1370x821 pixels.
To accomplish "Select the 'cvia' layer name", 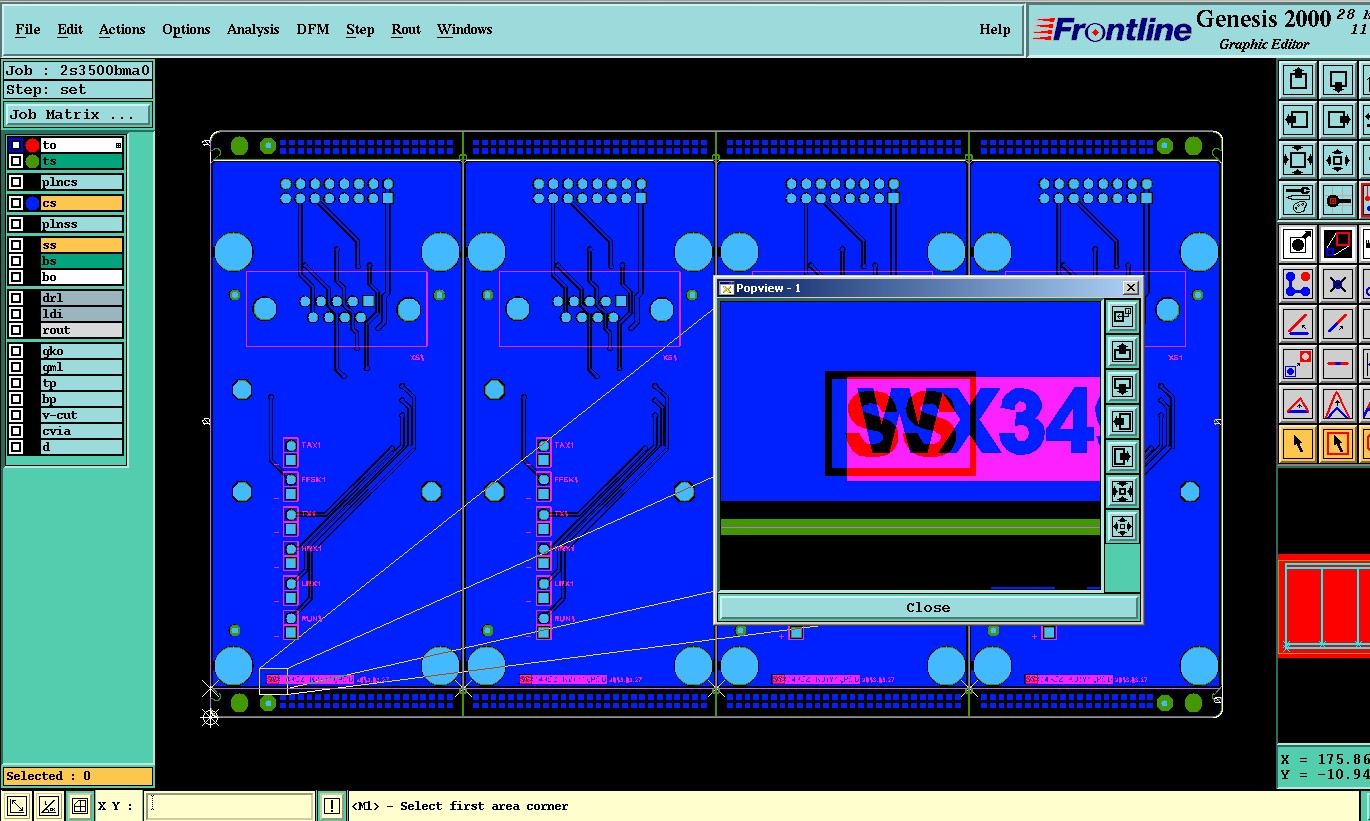I will tap(81, 431).
